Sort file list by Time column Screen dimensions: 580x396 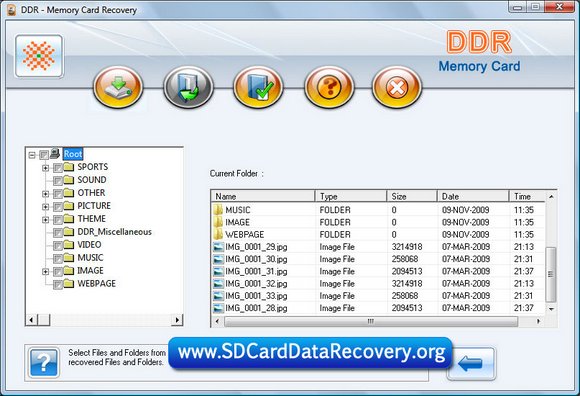coord(527,196)
